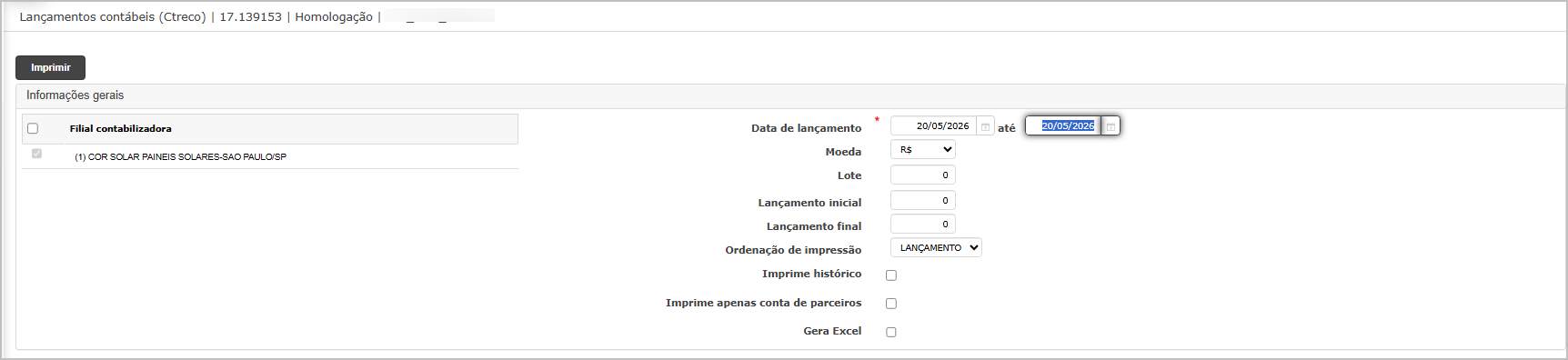Toggle checkbox for COR SOLAR PAINEIS SOLARES row
This screenshot has height=360, width=1568.
pos(36,154)
